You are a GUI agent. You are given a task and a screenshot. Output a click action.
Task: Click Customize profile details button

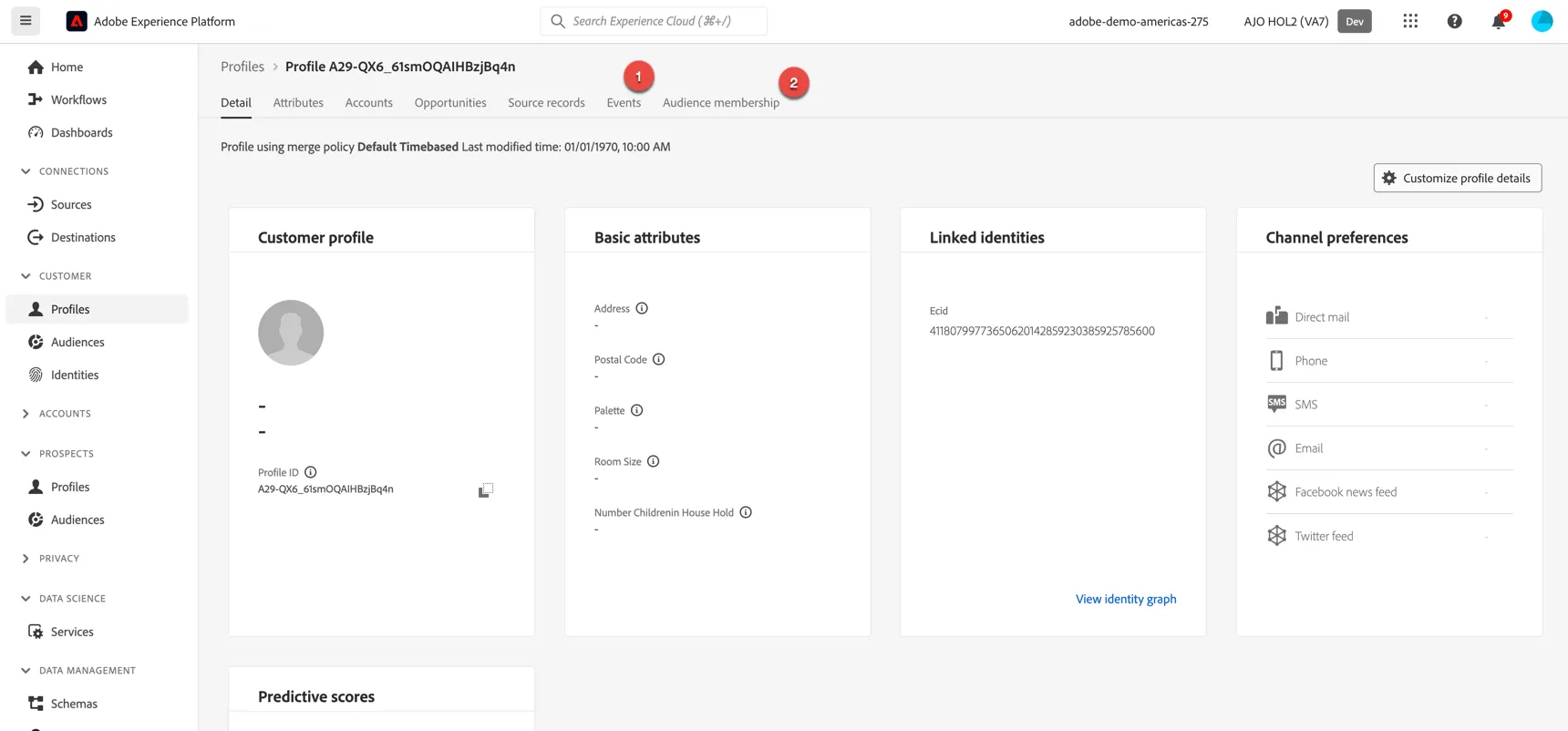(x=1458, y=178)
